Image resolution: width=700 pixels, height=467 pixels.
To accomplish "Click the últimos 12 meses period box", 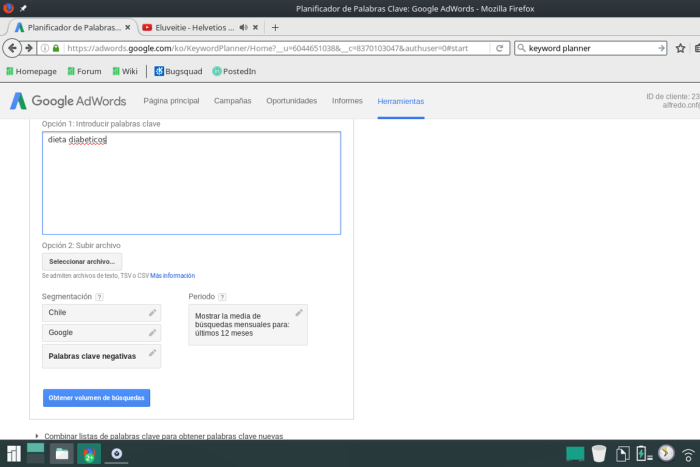I will [x=248, y=325].
